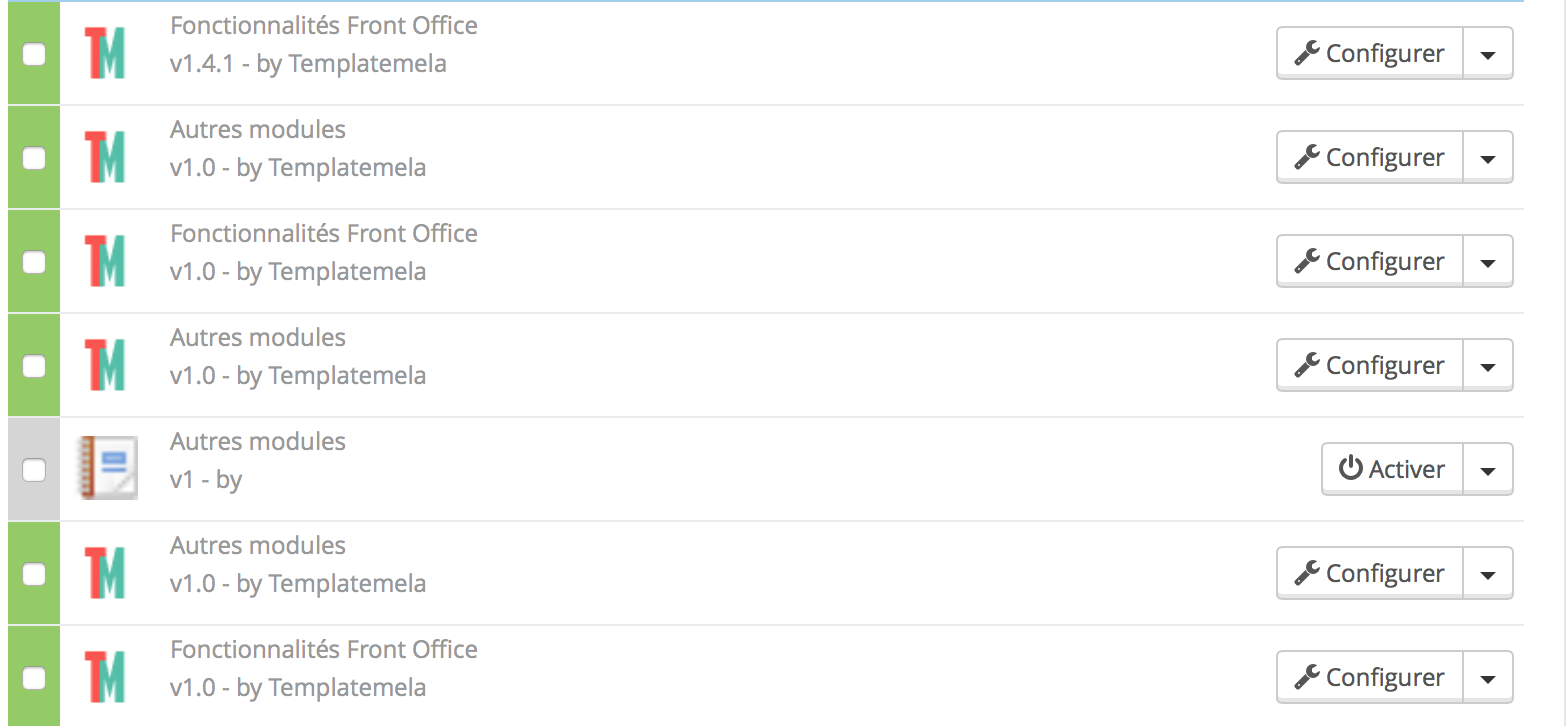Select the checkbox of the grey inactive module row
The width and height of the screenshot is (1566, 726).
[x=34, y=470]
